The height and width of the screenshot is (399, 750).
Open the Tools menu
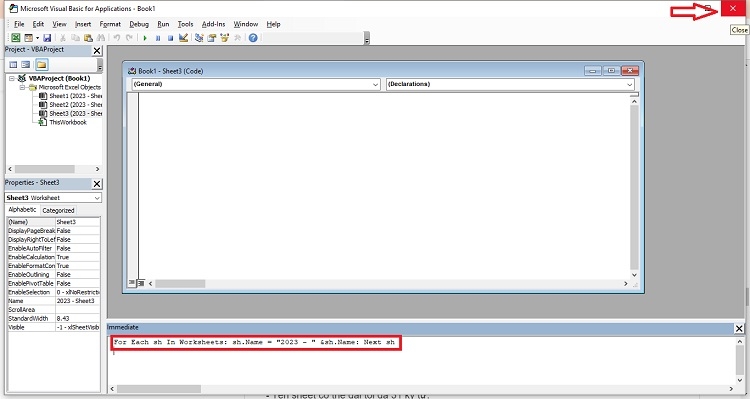(186, 24)
